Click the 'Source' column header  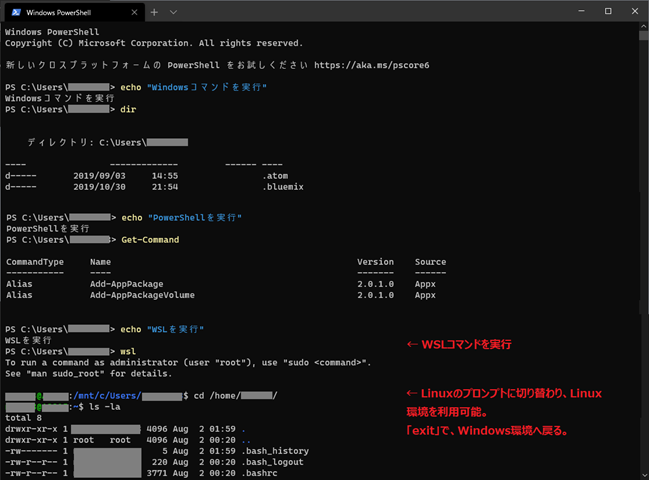(430, 262)
